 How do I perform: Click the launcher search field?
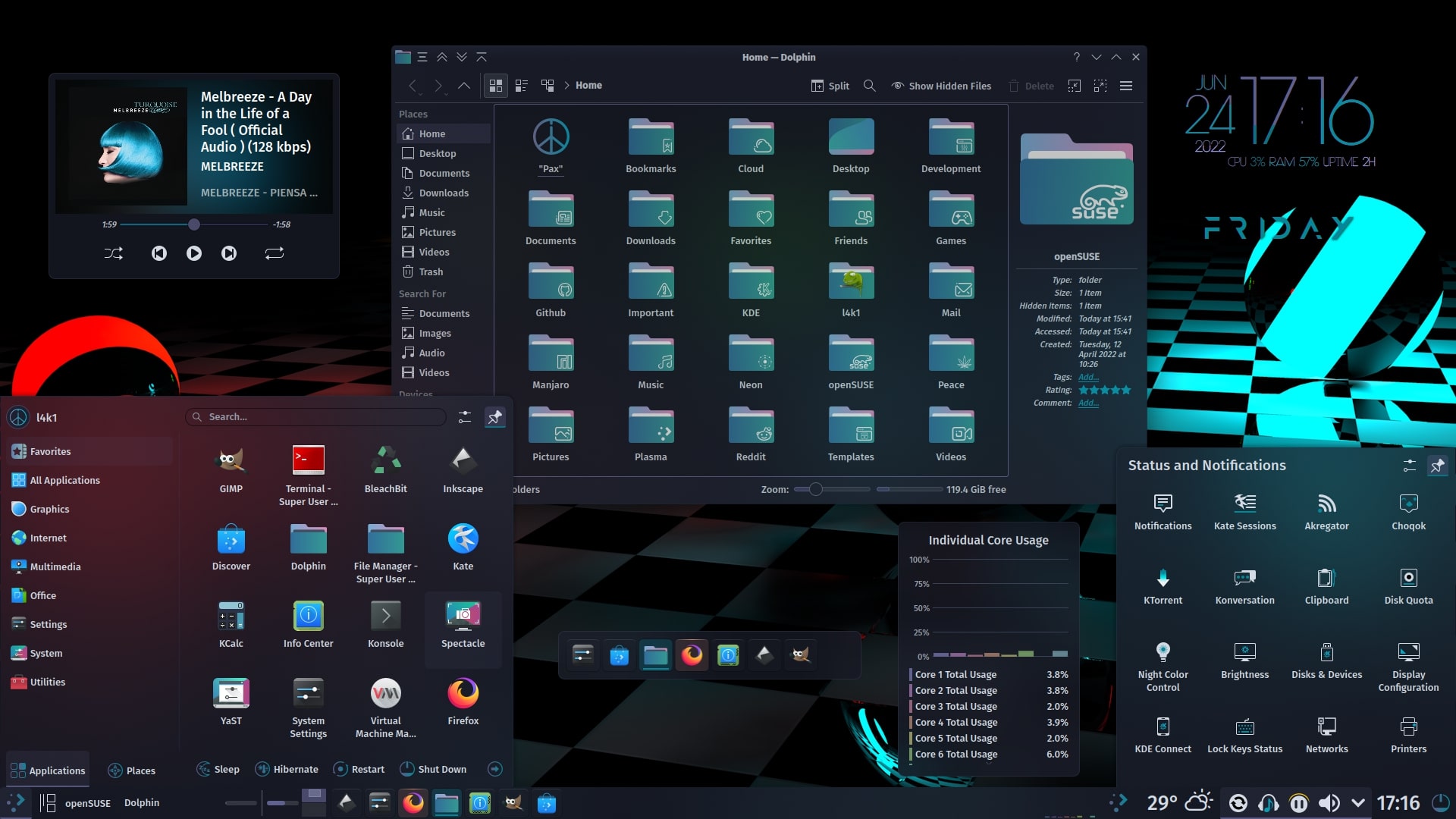315,417
